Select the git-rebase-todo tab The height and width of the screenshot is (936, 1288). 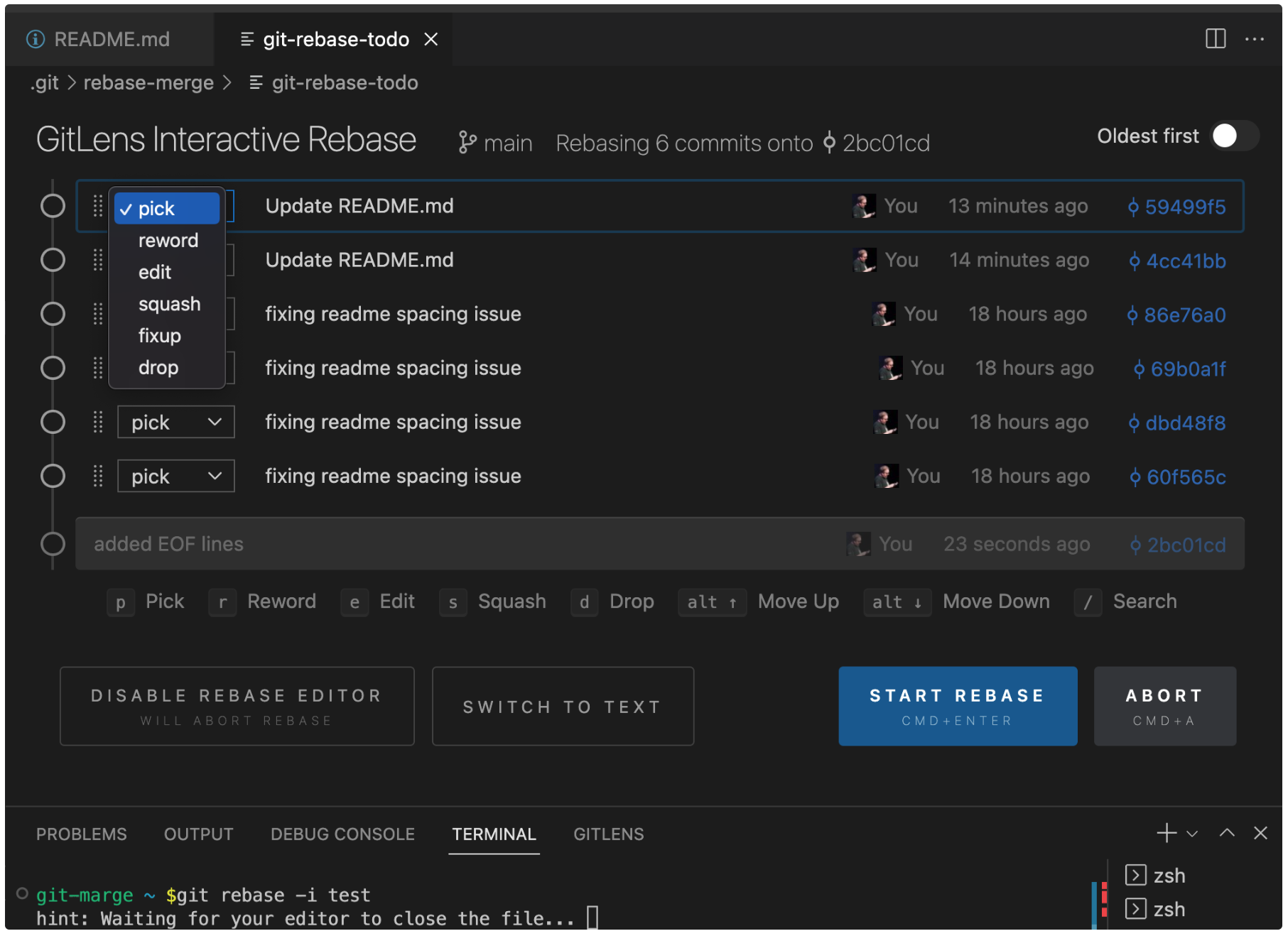click(335, 39)
